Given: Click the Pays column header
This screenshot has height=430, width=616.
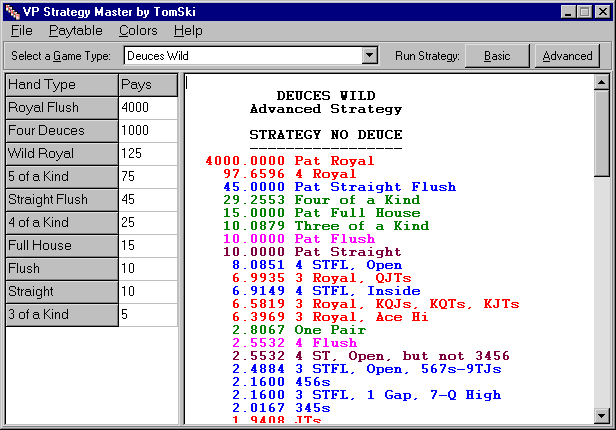Looking at the screenshot, I should [x=148, y=85].
